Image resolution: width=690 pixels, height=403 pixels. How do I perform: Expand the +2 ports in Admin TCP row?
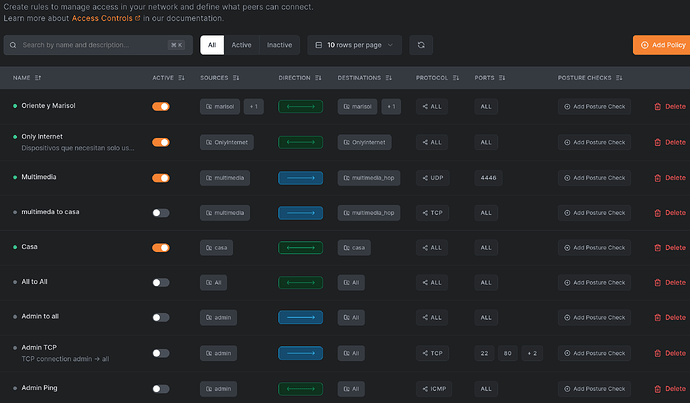click(x=530, y=353)
